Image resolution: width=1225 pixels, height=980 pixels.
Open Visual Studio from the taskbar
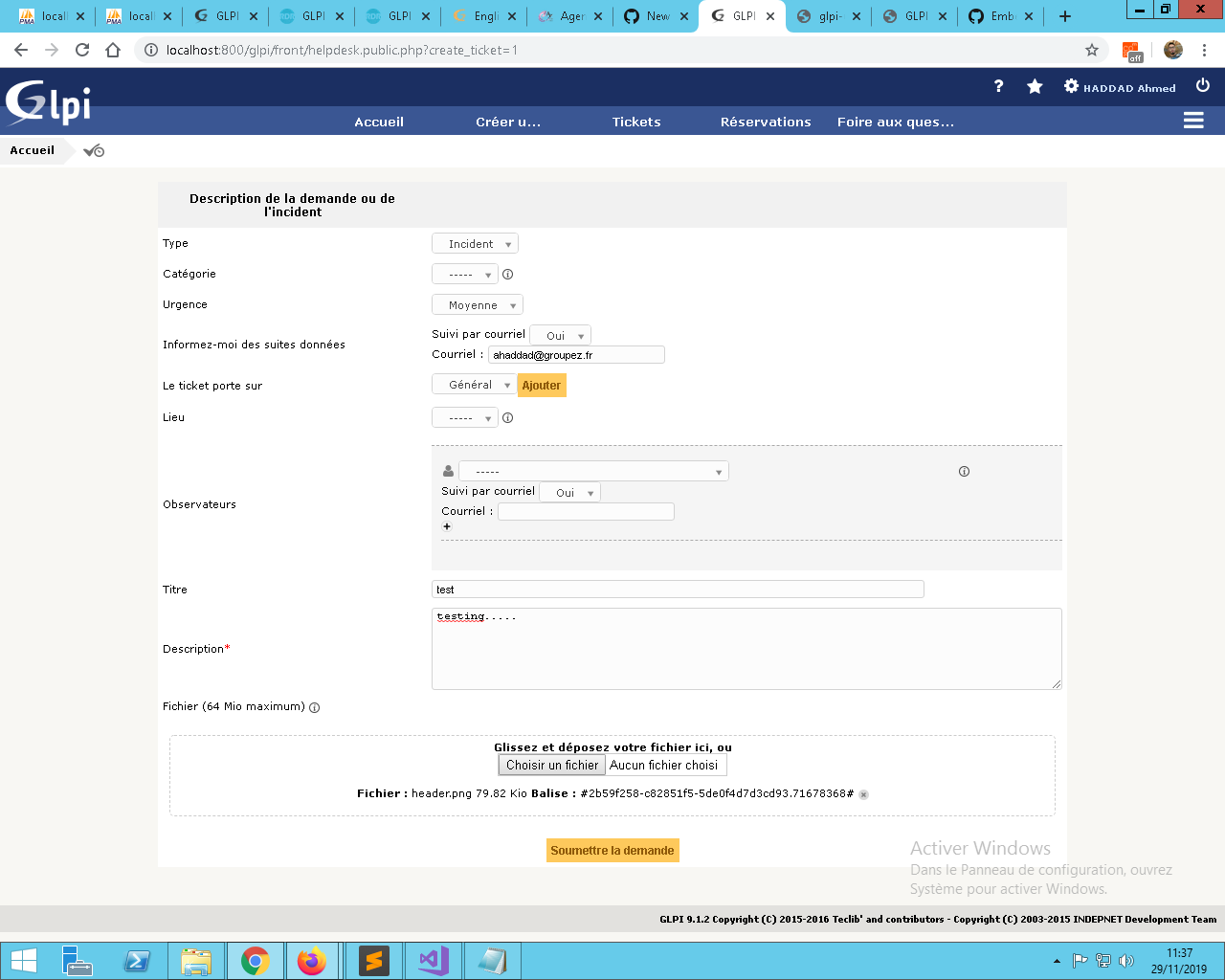pyautogui.click(x=433, y=961)
